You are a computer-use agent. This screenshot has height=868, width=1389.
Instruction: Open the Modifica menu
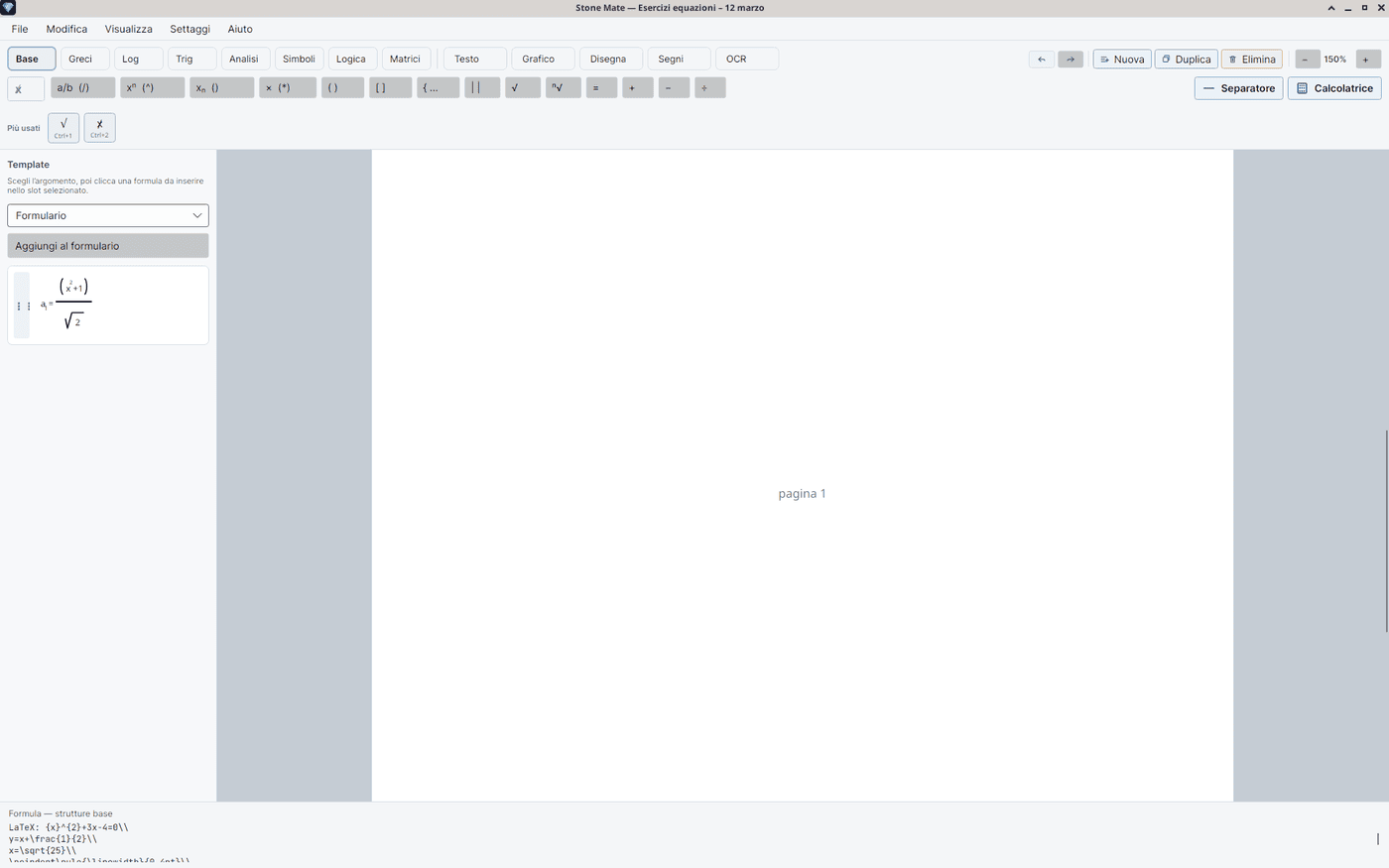[66, 29]
